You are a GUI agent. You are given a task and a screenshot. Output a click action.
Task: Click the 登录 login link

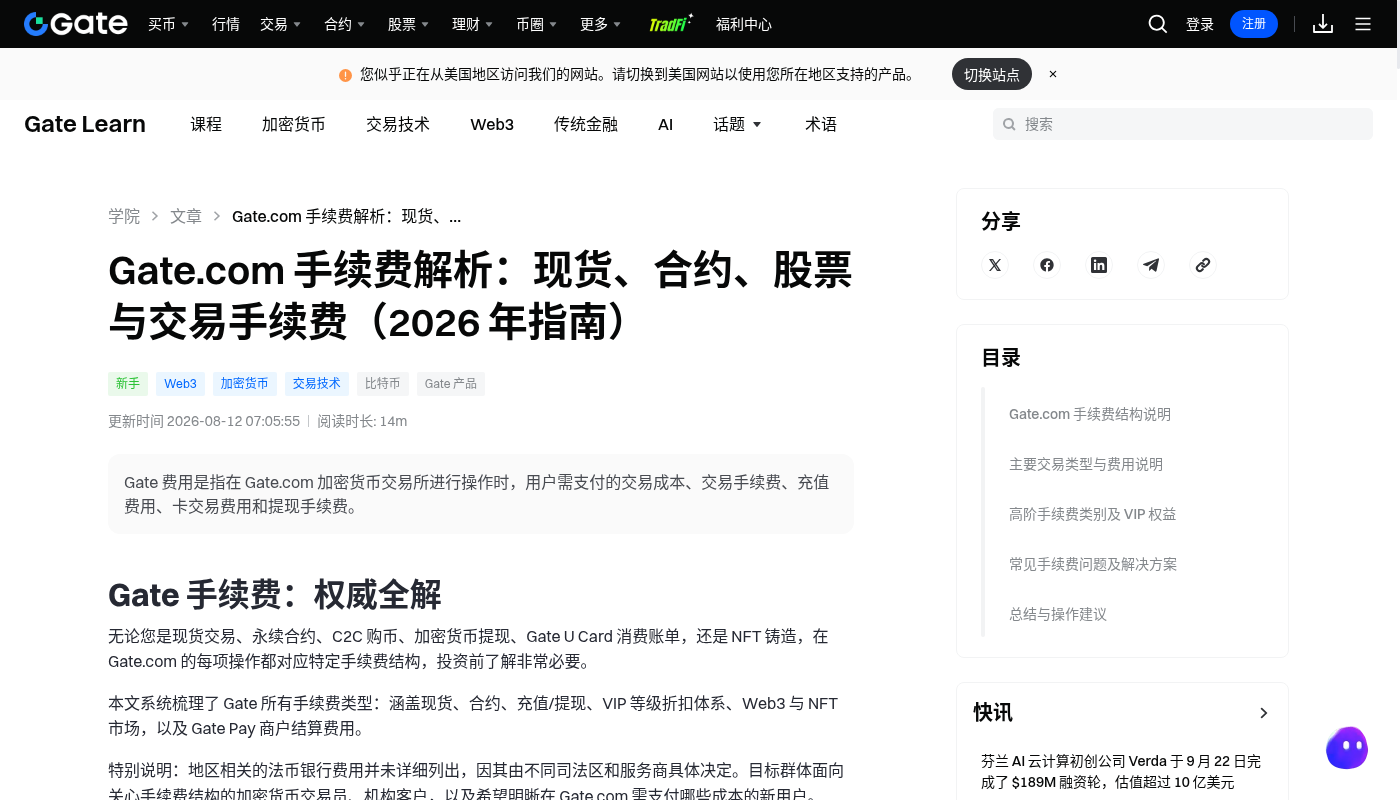point(1200,24)
